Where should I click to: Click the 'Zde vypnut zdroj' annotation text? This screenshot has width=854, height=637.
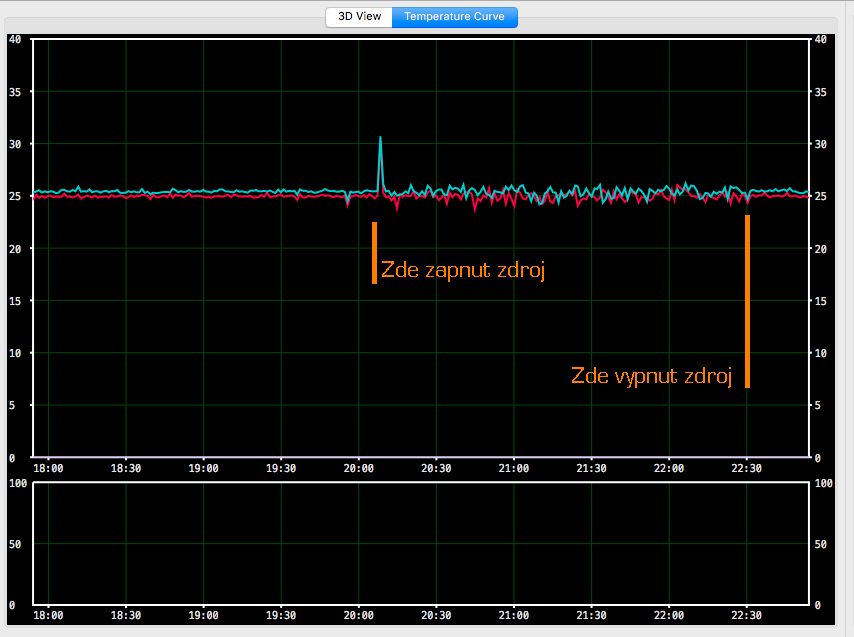(652, 376)
